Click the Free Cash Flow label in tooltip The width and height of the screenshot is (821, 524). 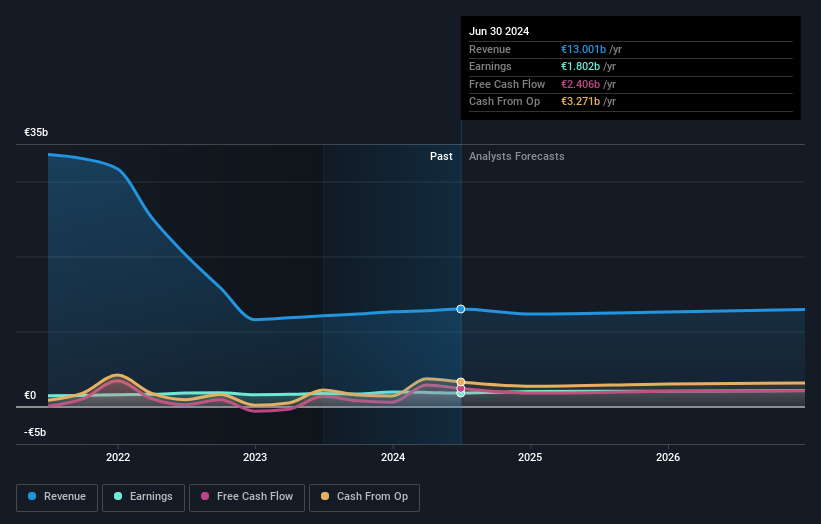click(x=507, y=84)
